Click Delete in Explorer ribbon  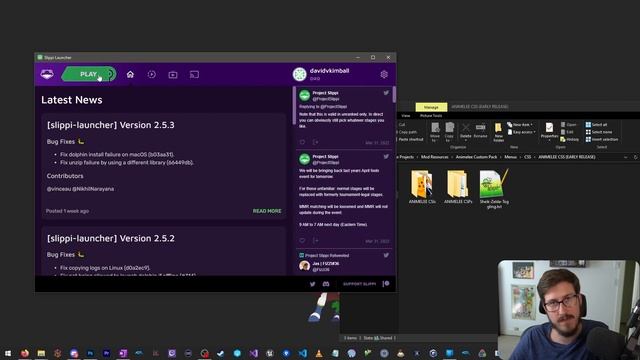[466, 131]
